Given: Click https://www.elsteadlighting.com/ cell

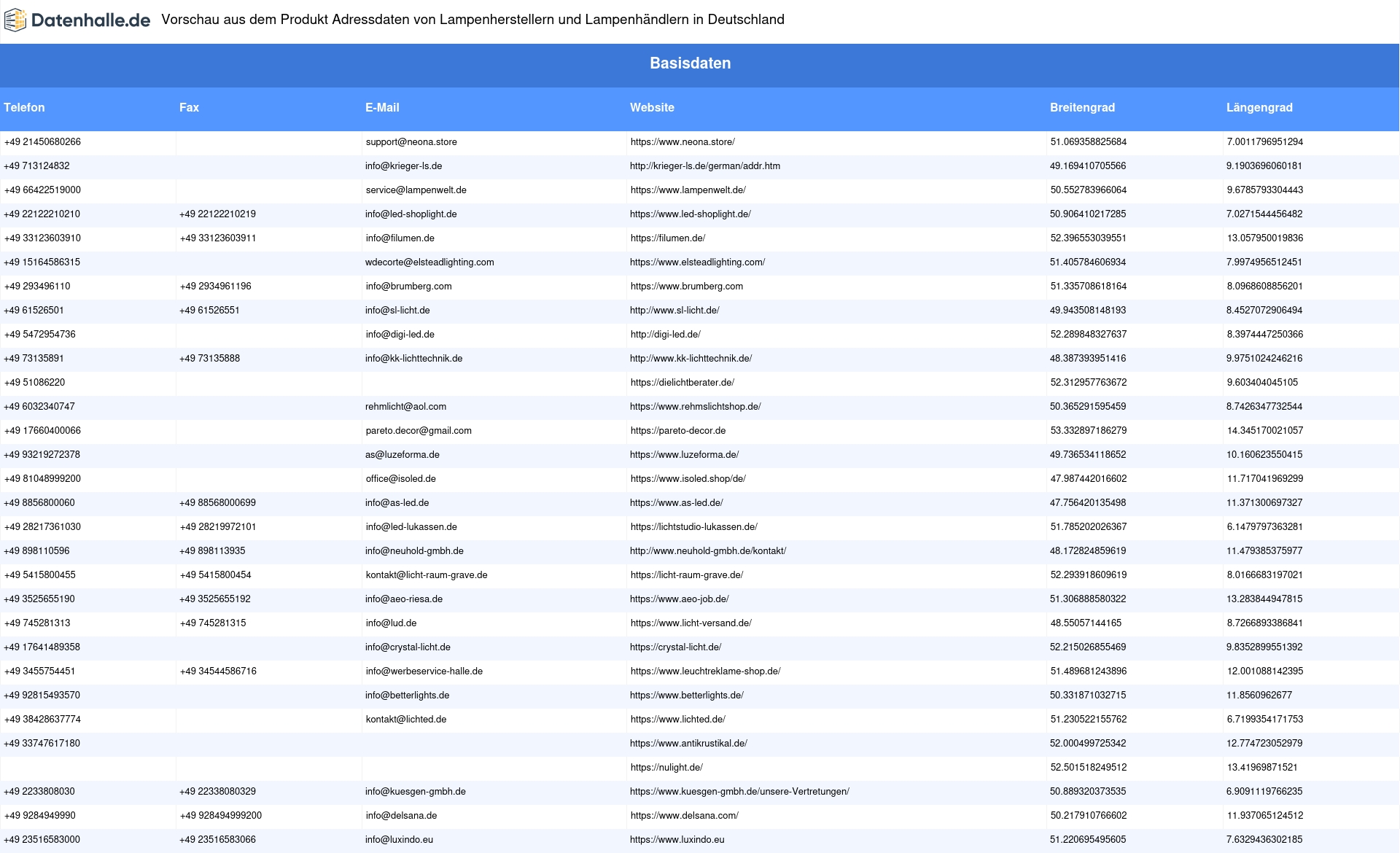Looking at the screenshot, I should pos(697,262).
